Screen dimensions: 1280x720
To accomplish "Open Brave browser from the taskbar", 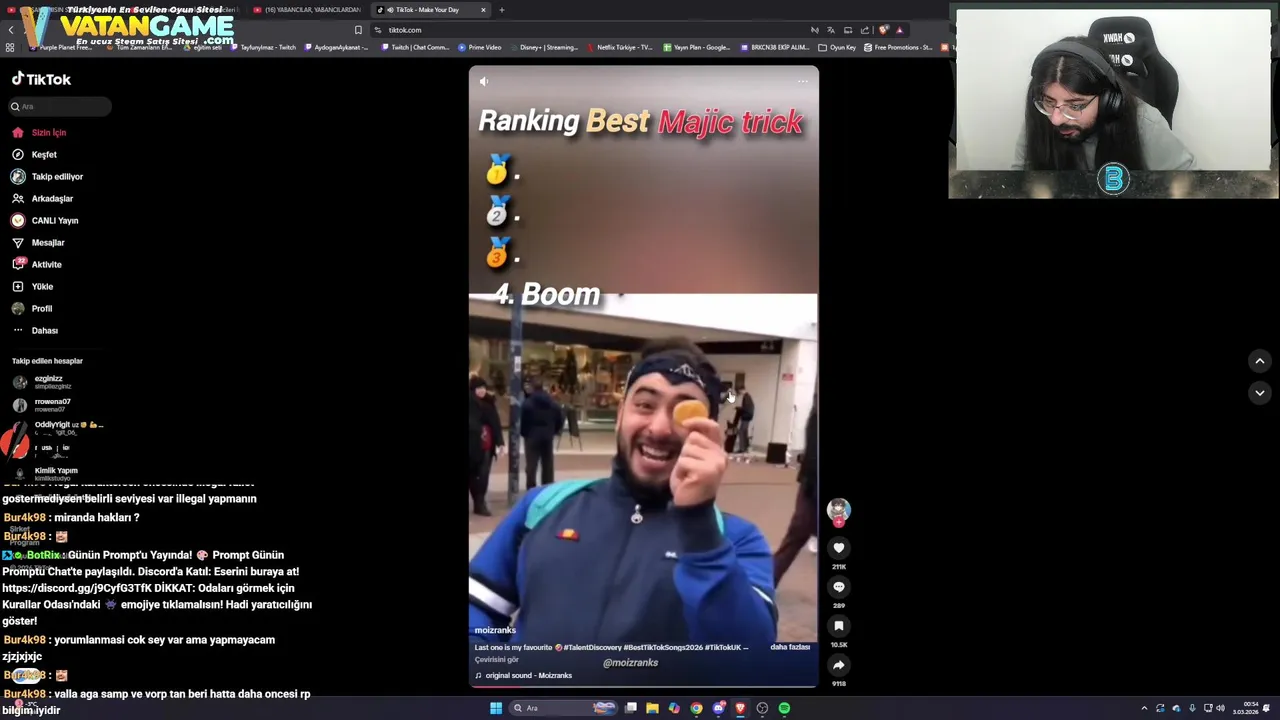I will [x=740, y=708].
